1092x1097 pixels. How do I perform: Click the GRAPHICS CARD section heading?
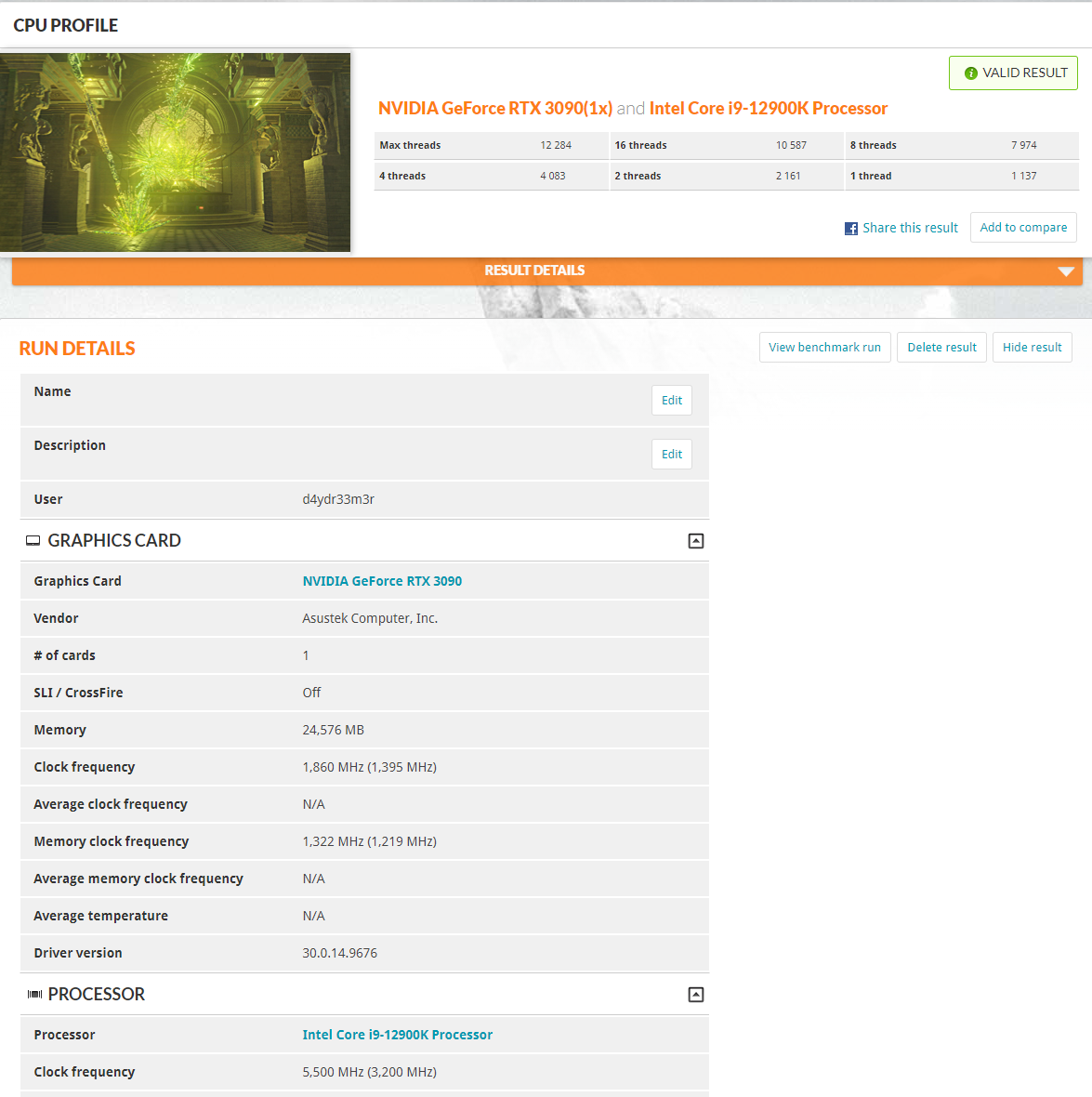point(114,541)
